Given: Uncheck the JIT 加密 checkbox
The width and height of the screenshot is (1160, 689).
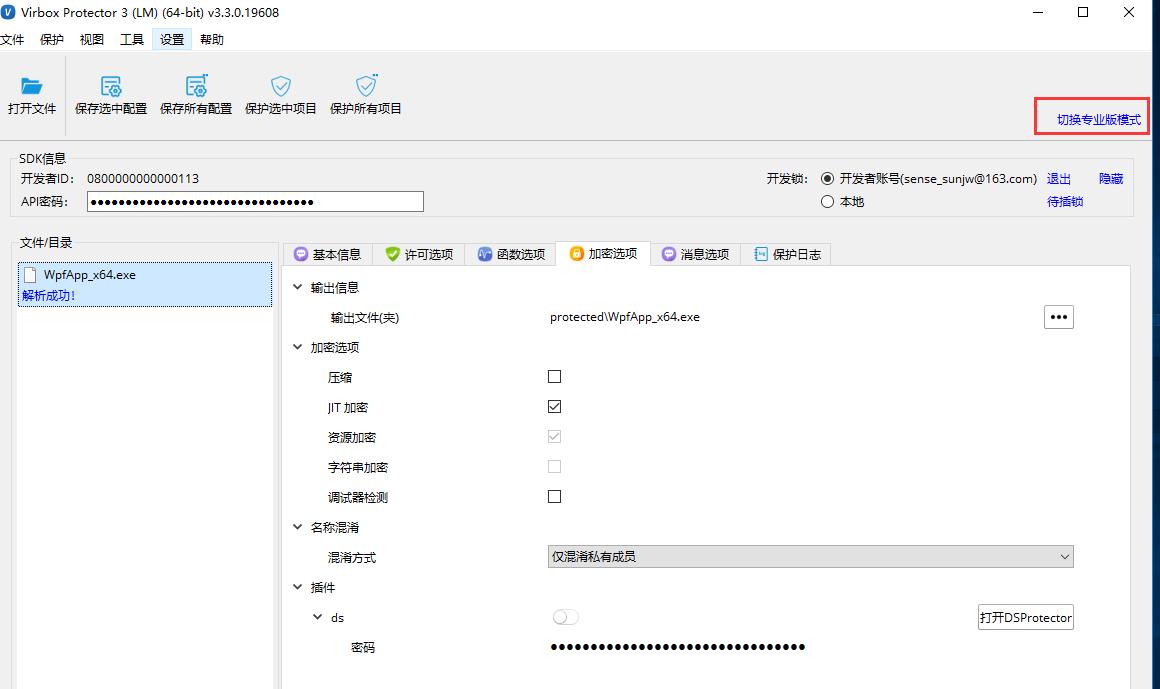Looking at the screenshot, I should pyautogui.click(x=554, y=406).
